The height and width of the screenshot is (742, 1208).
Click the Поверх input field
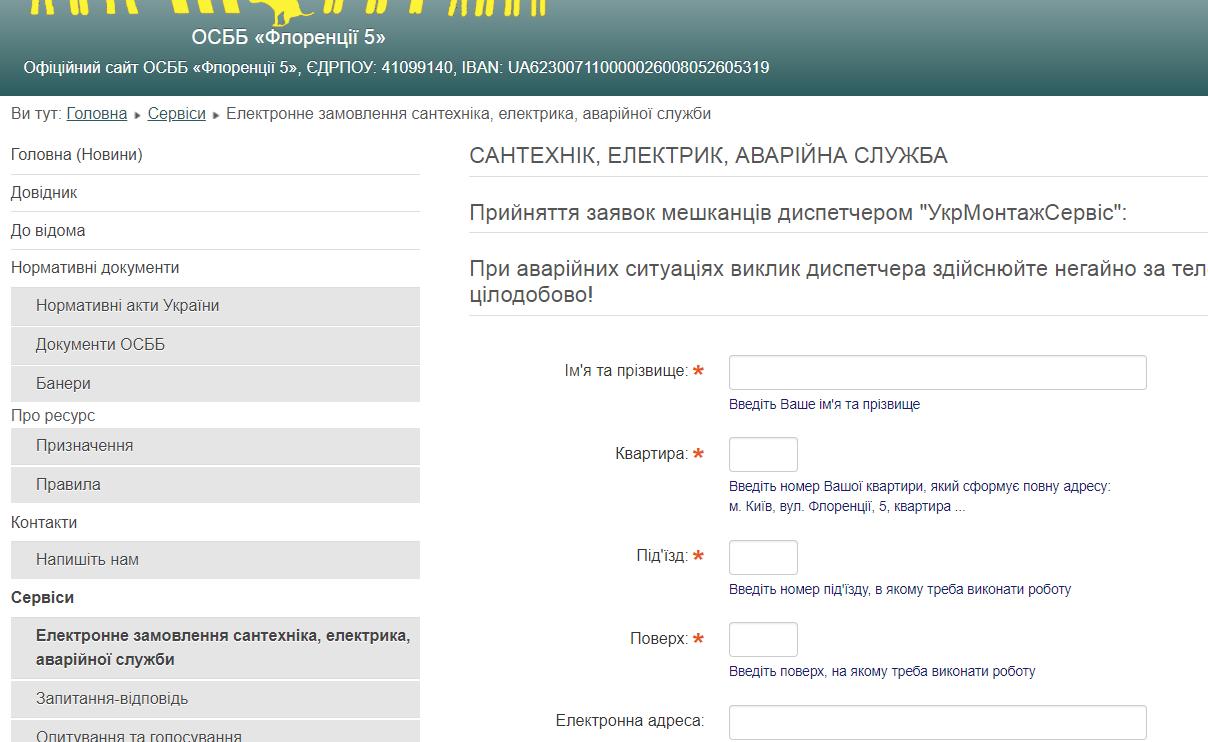[764, 639]
